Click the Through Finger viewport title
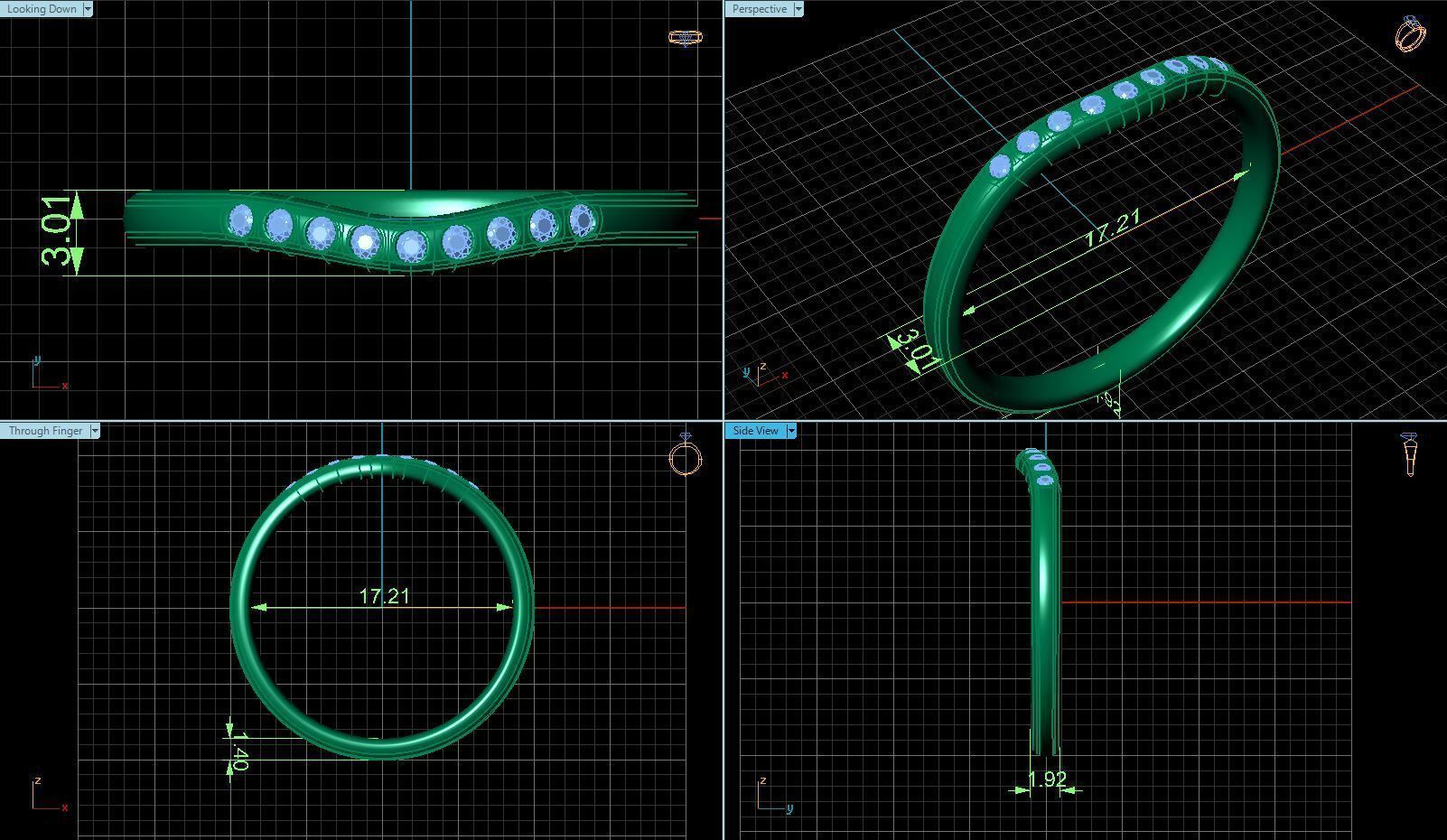Viewport: 1447px width, 840px height. click(x=45, y=431)
